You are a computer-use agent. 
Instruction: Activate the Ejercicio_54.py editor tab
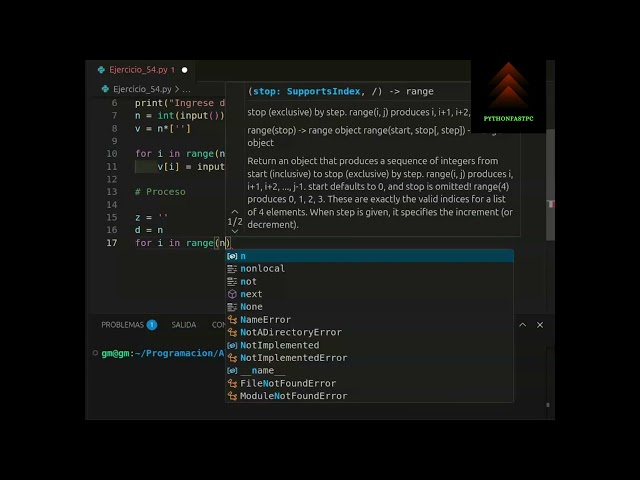click(142, 70)
